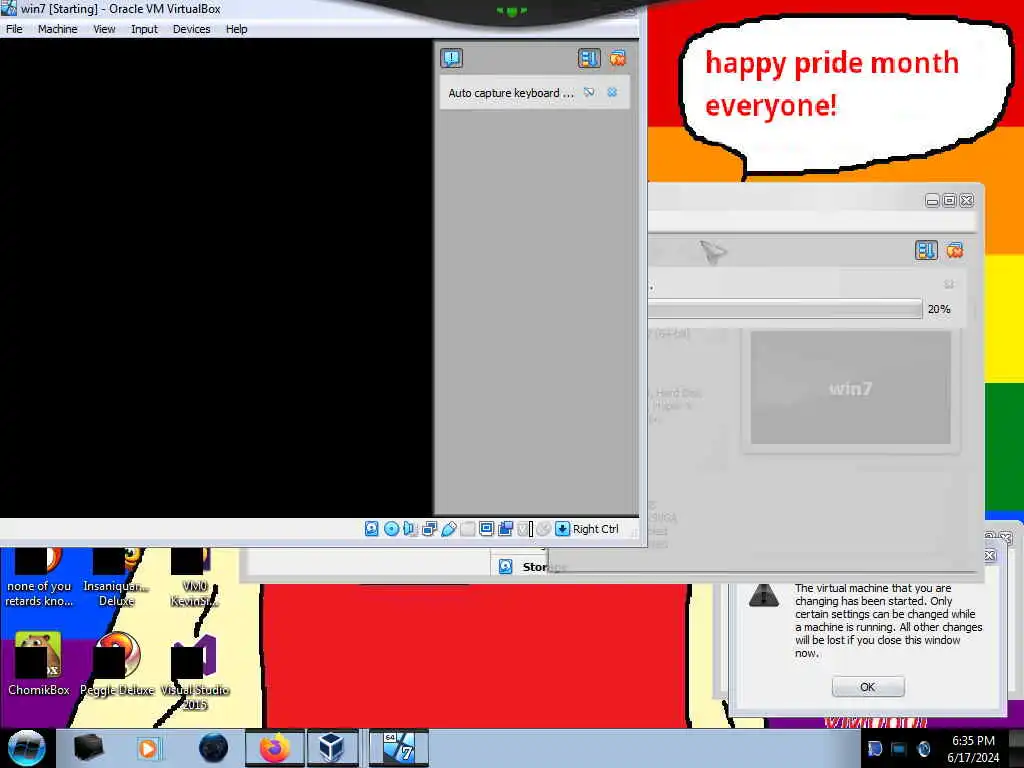Viewport: 1024px width, 768px height.
Task: Close the VM started warning dialog
Action: coord(990,555)
